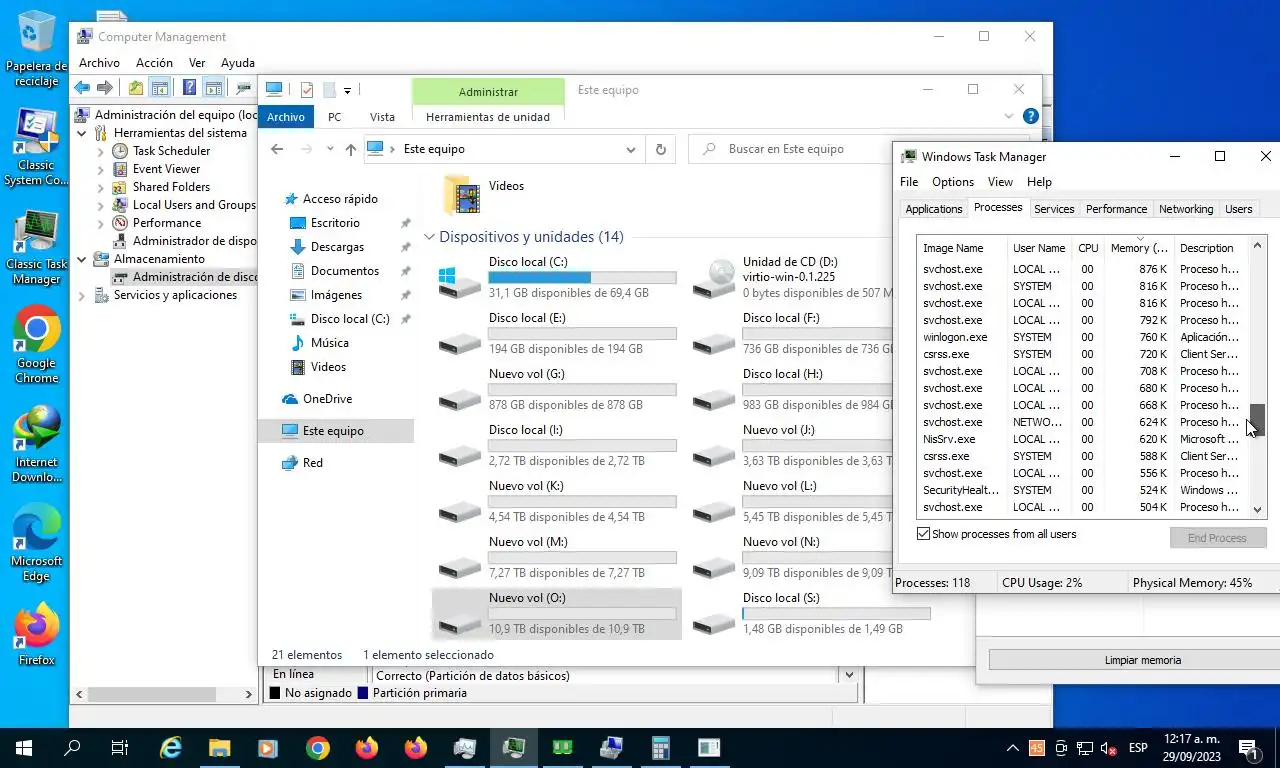Viewport: 1280px width, 768px height.
Task: Open Shared Folders in the Computer Management tree
Action: coord(171,187)
